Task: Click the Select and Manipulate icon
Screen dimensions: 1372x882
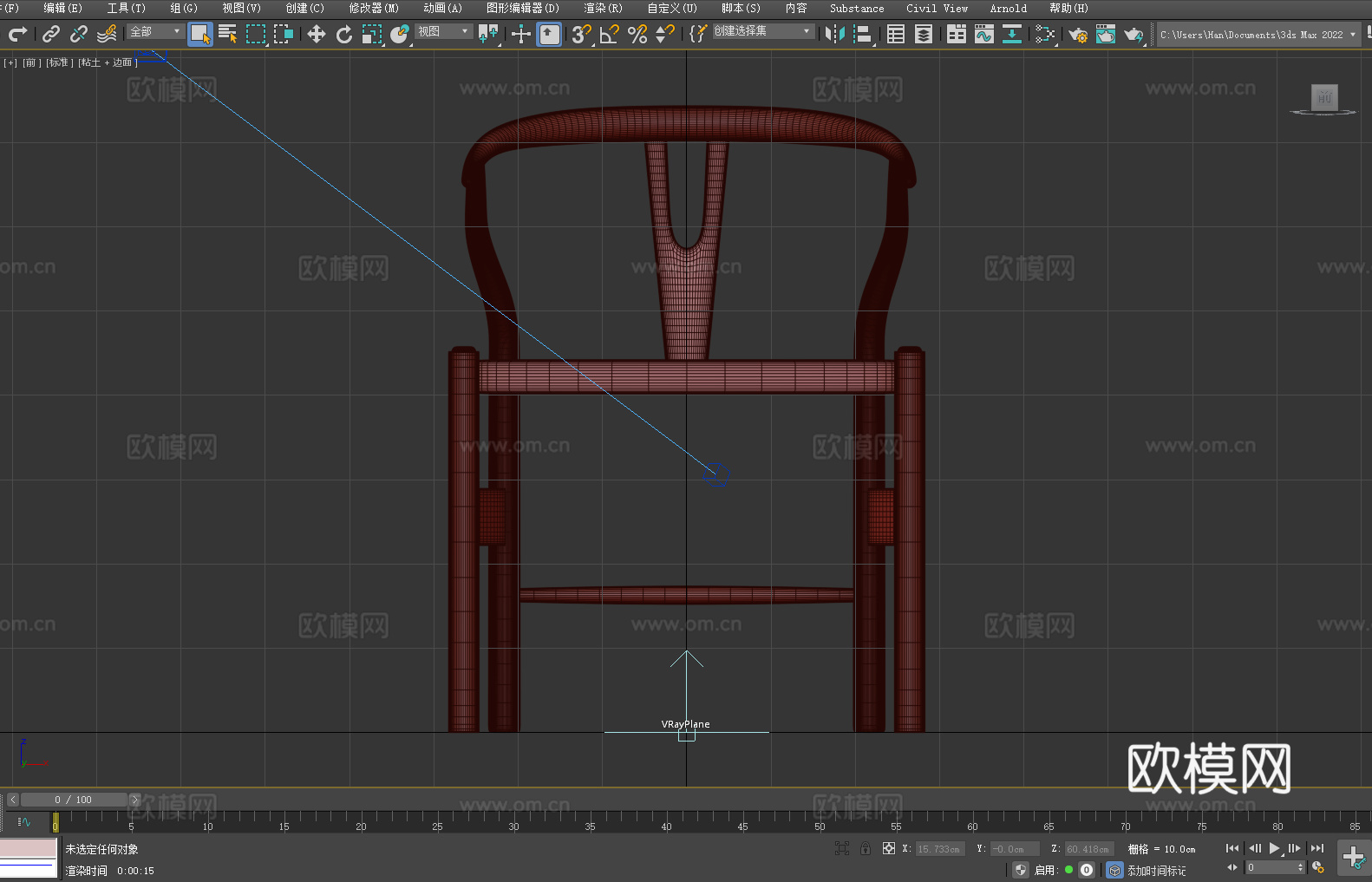Action: click(x=521, y=34)
